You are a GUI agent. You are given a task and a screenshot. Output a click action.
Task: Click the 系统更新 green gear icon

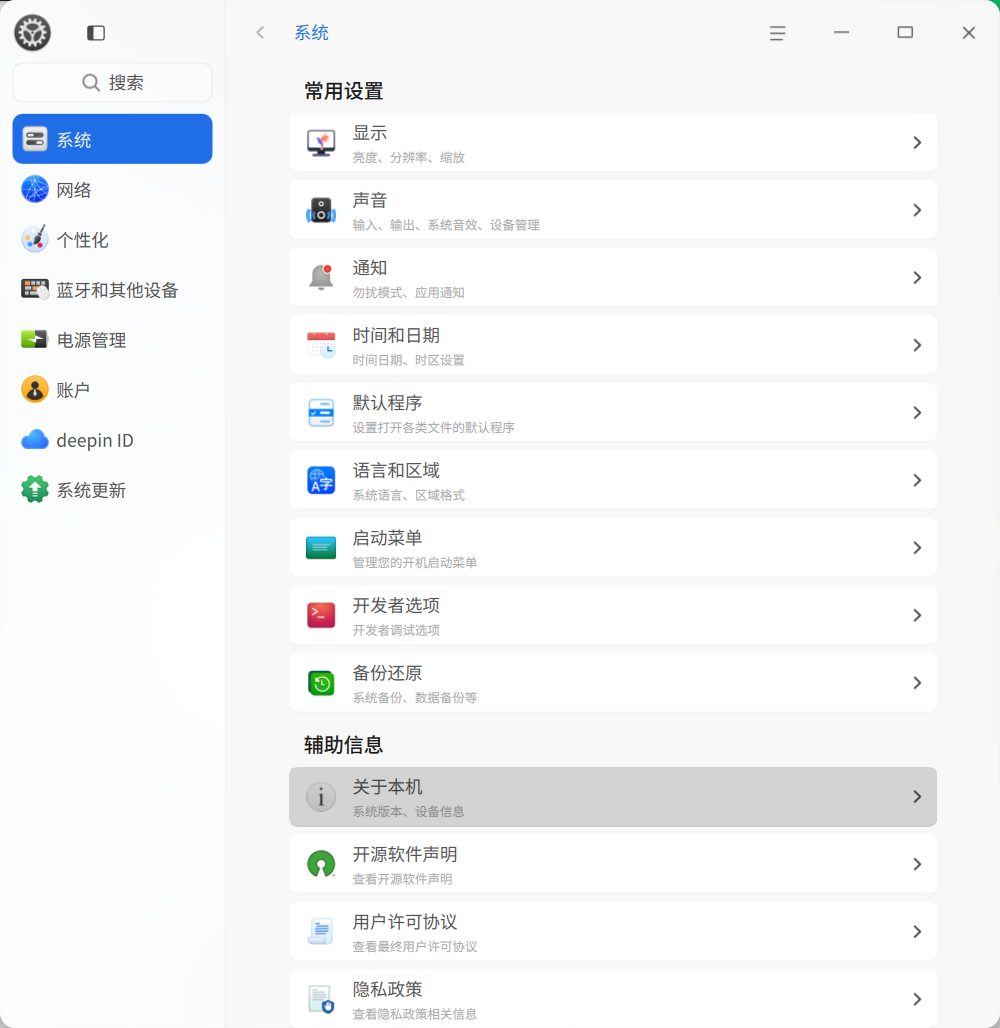pos(35,490)
